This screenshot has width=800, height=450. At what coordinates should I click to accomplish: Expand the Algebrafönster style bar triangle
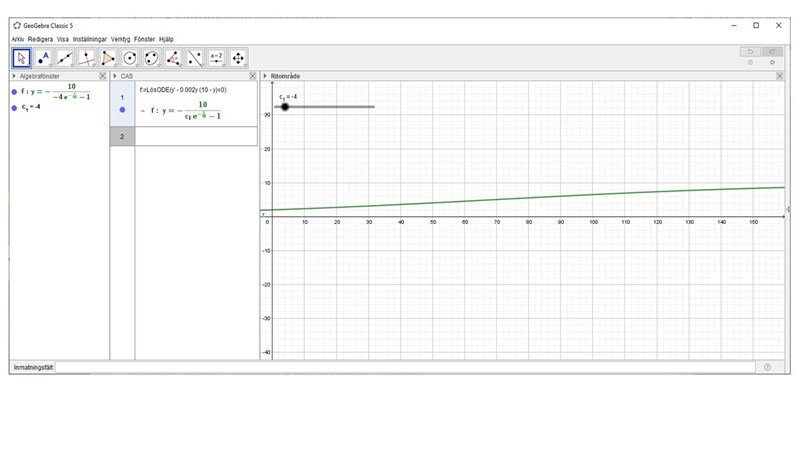(14, 76)
